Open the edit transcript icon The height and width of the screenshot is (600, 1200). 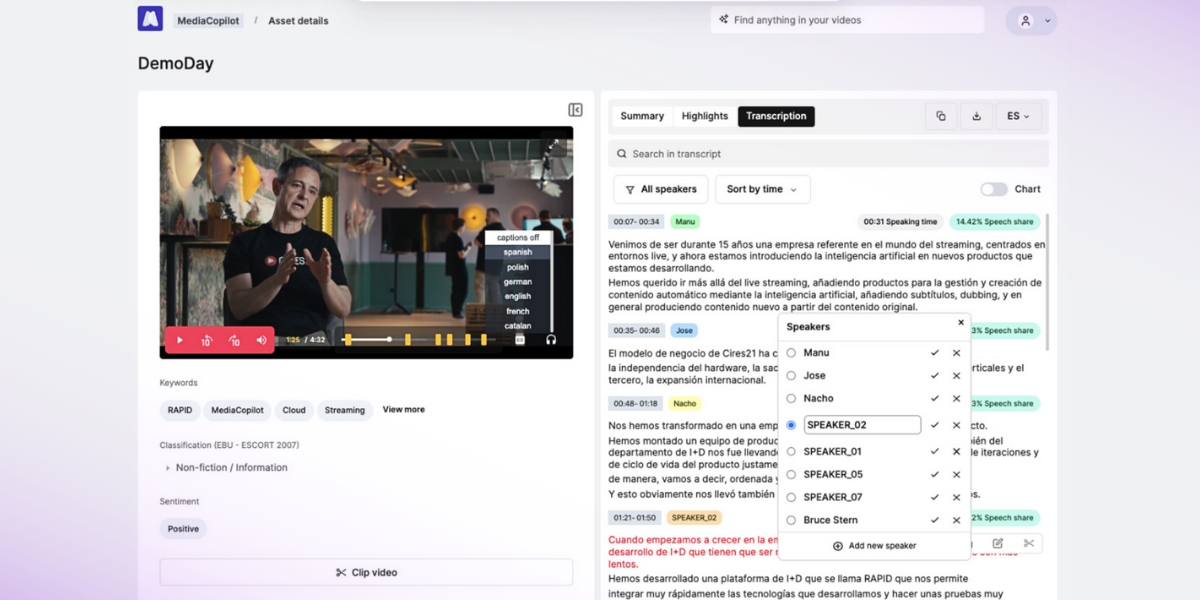pyautogui.click(x=998, y=543)
